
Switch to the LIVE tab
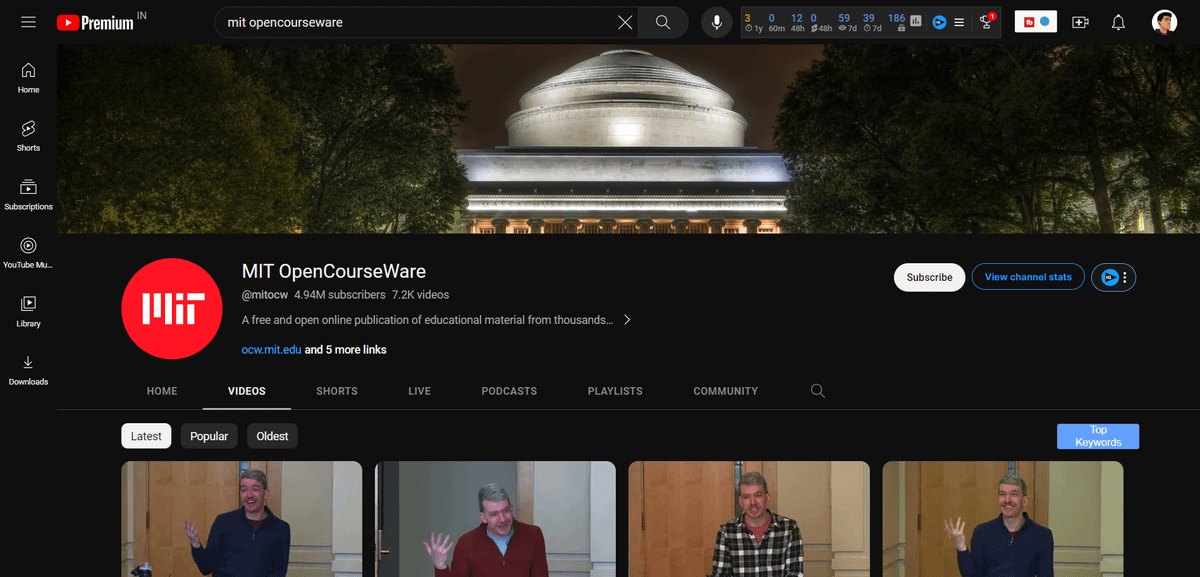[x=420, y=391]
